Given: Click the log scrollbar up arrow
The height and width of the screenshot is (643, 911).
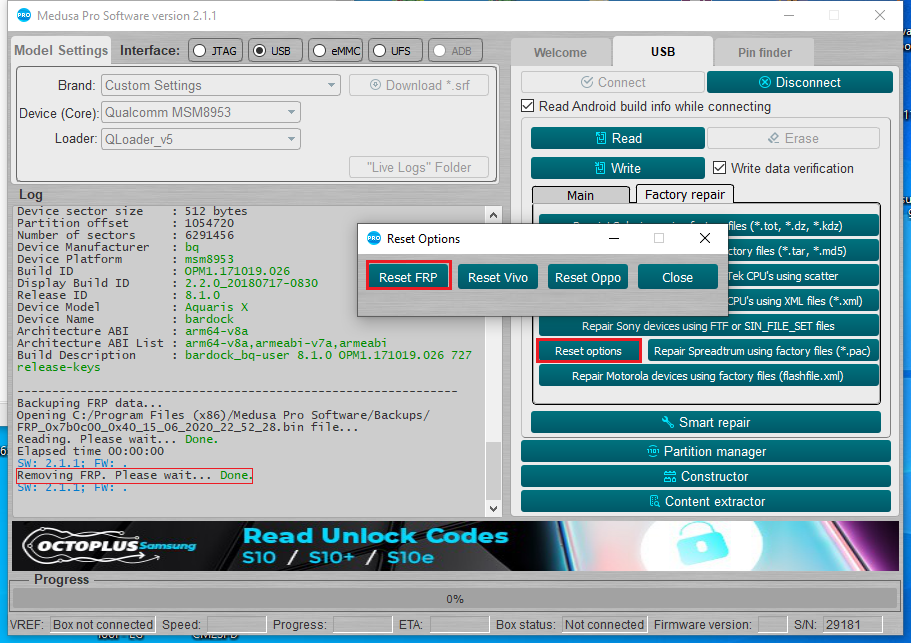Looking at the screenshot, I should click(493, 215).
